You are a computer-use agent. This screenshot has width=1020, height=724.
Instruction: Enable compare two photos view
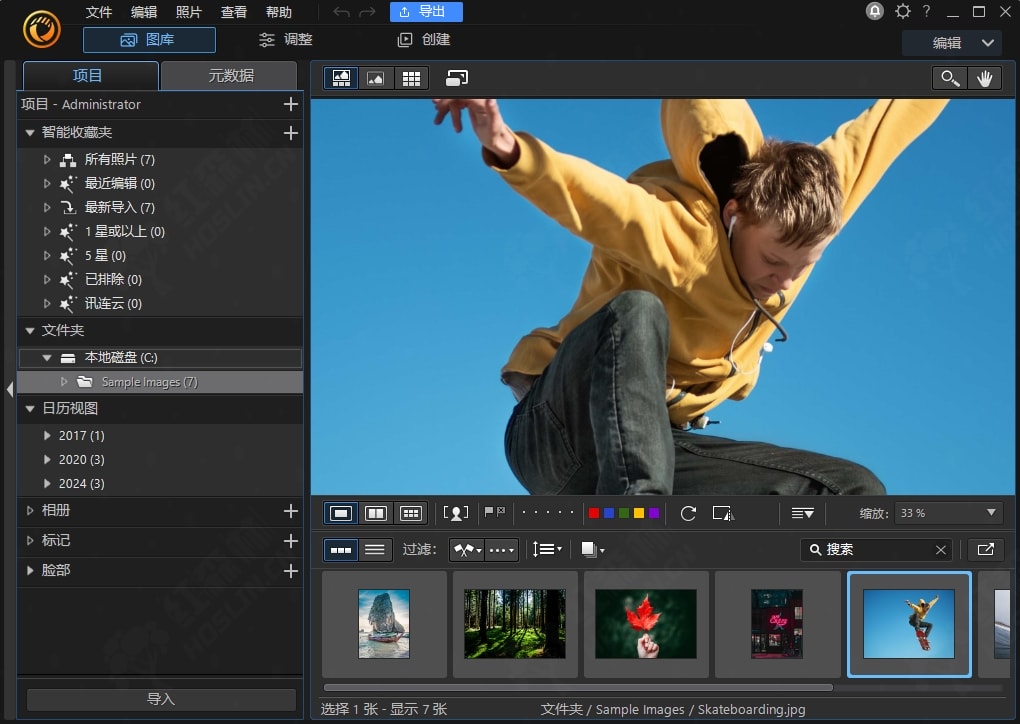click(376, 513)
